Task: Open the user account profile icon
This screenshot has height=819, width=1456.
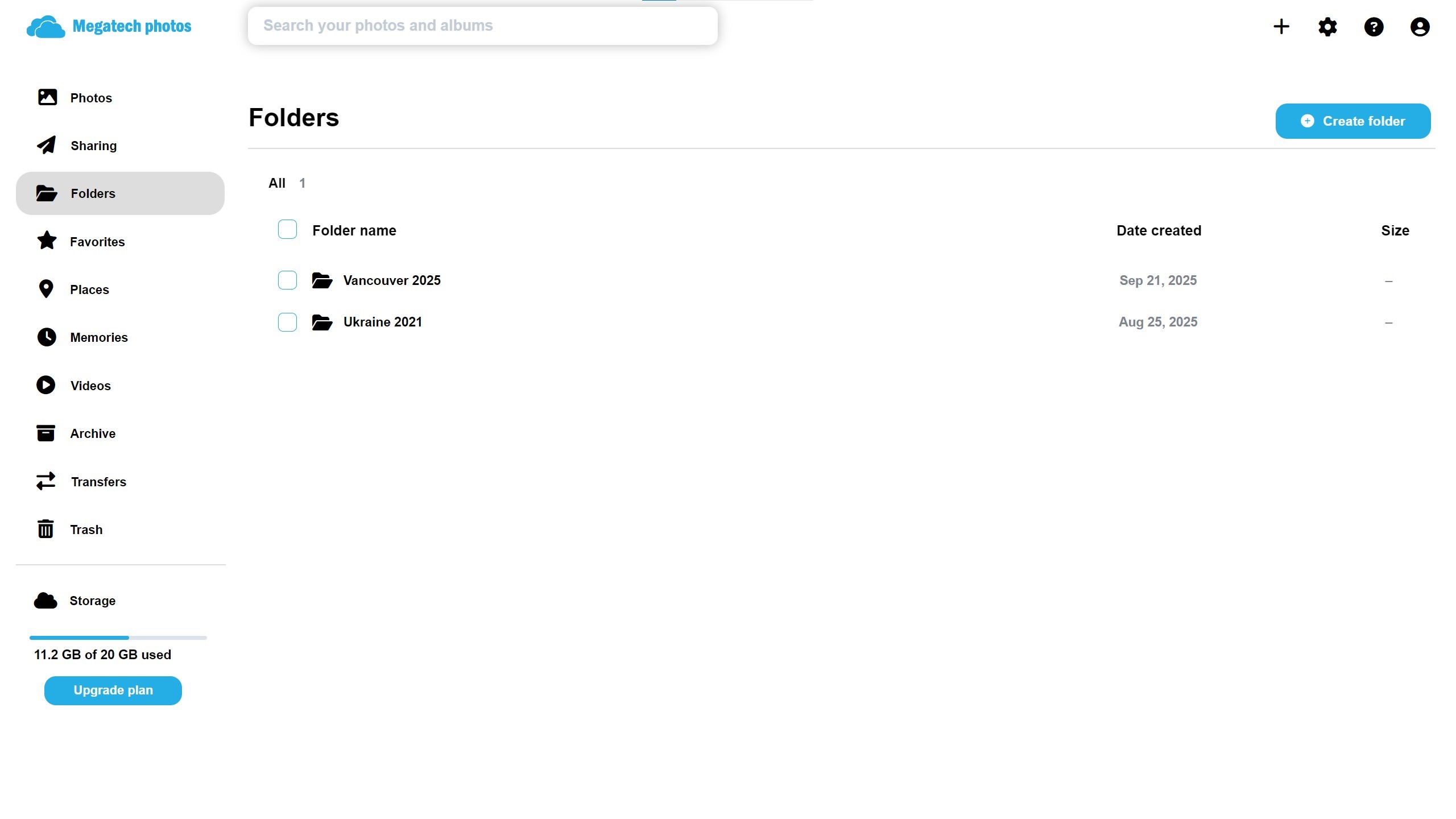Action: click(1420, 27)
